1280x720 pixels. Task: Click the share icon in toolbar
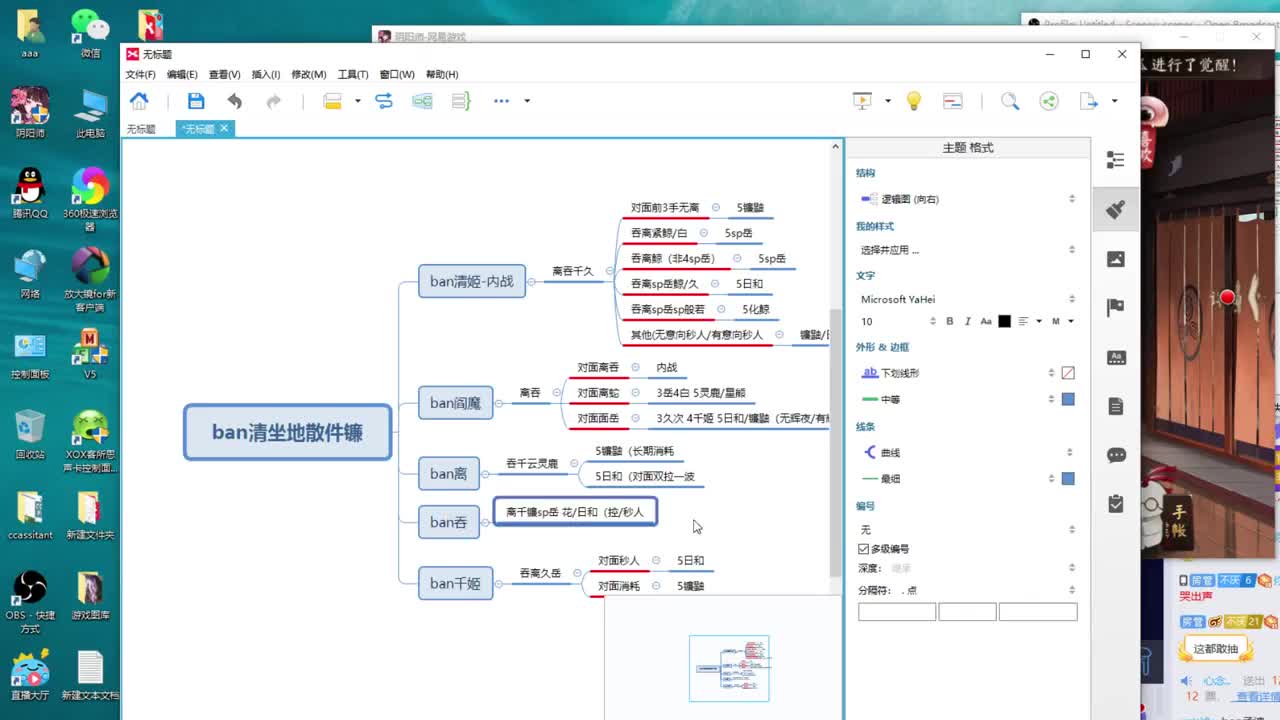coord(1049,101)
